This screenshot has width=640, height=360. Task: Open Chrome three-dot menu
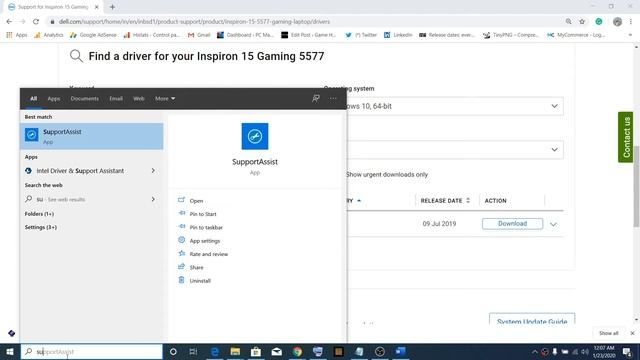click(631, 22)
